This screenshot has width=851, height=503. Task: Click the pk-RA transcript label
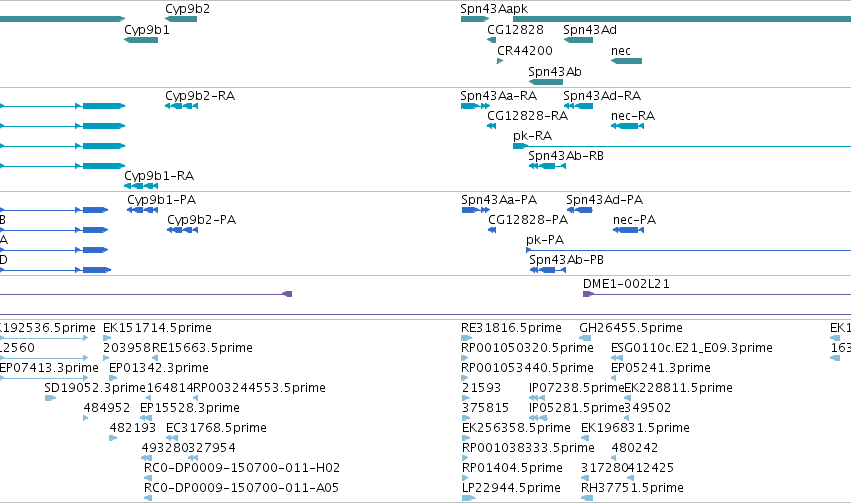[x=532, y=136]
